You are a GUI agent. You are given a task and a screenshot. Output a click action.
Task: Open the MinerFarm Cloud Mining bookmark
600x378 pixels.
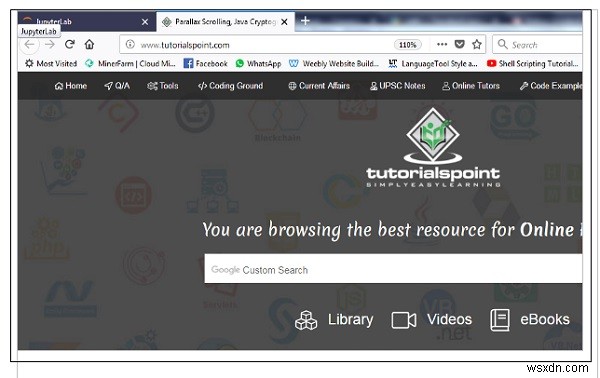(x=130, y=64)
